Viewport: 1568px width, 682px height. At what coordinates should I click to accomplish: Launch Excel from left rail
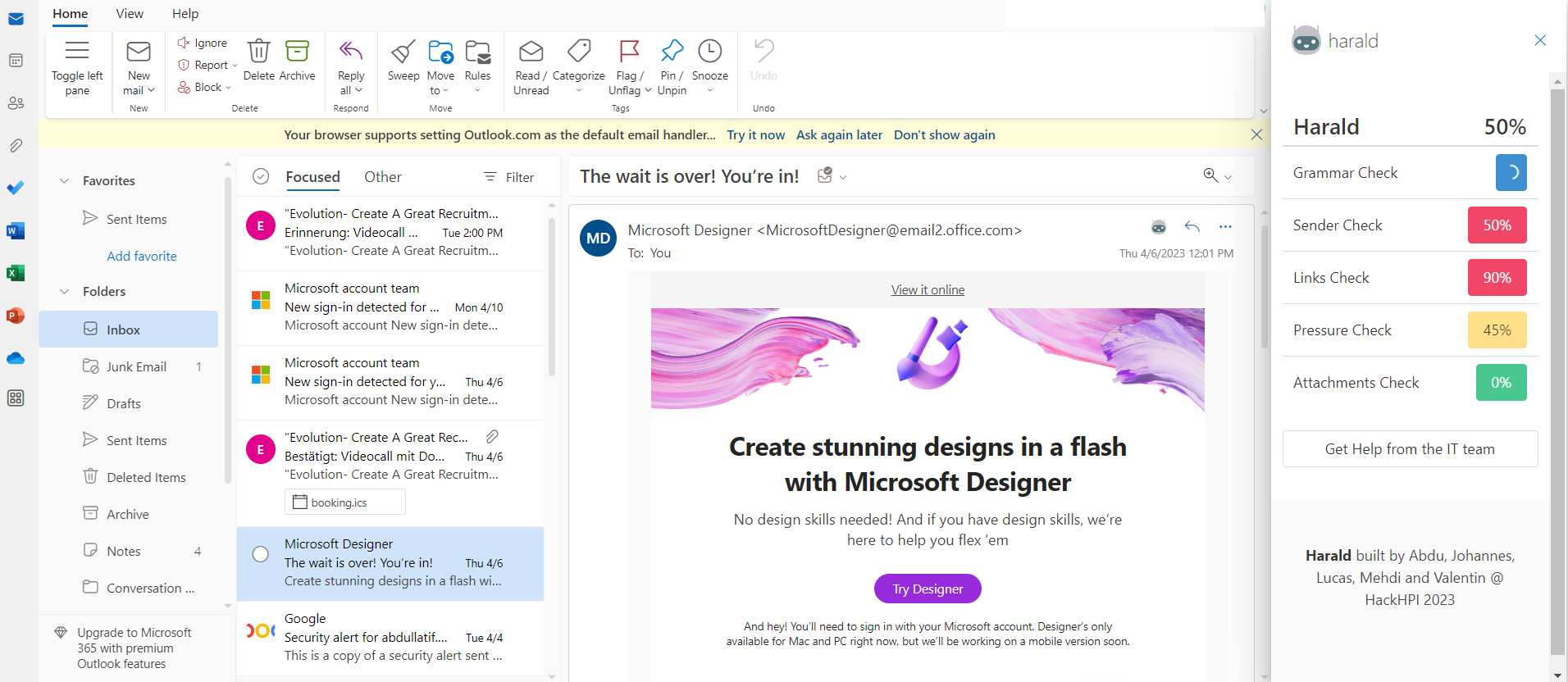(x=16, y=273)
